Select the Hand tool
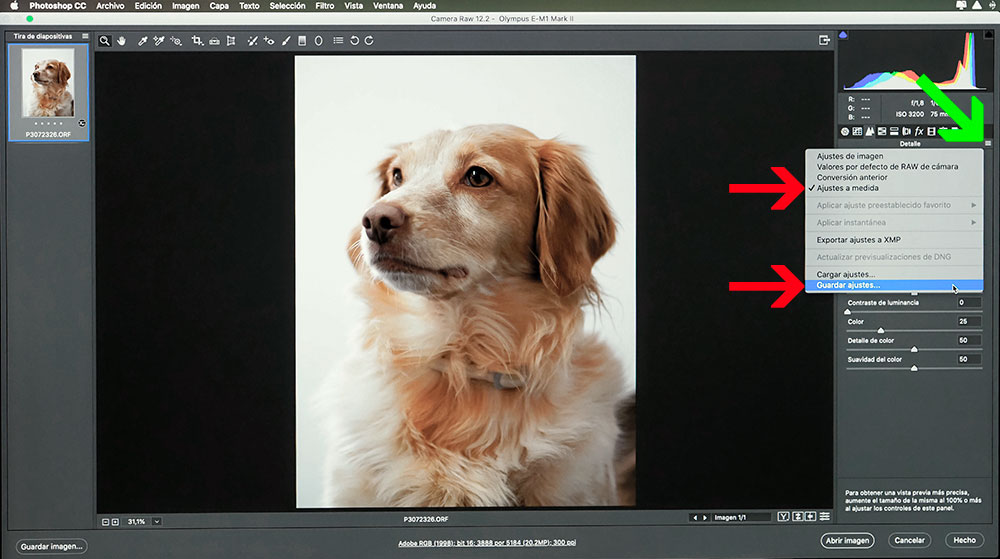 pyautogui.click(x=122, y=41)
